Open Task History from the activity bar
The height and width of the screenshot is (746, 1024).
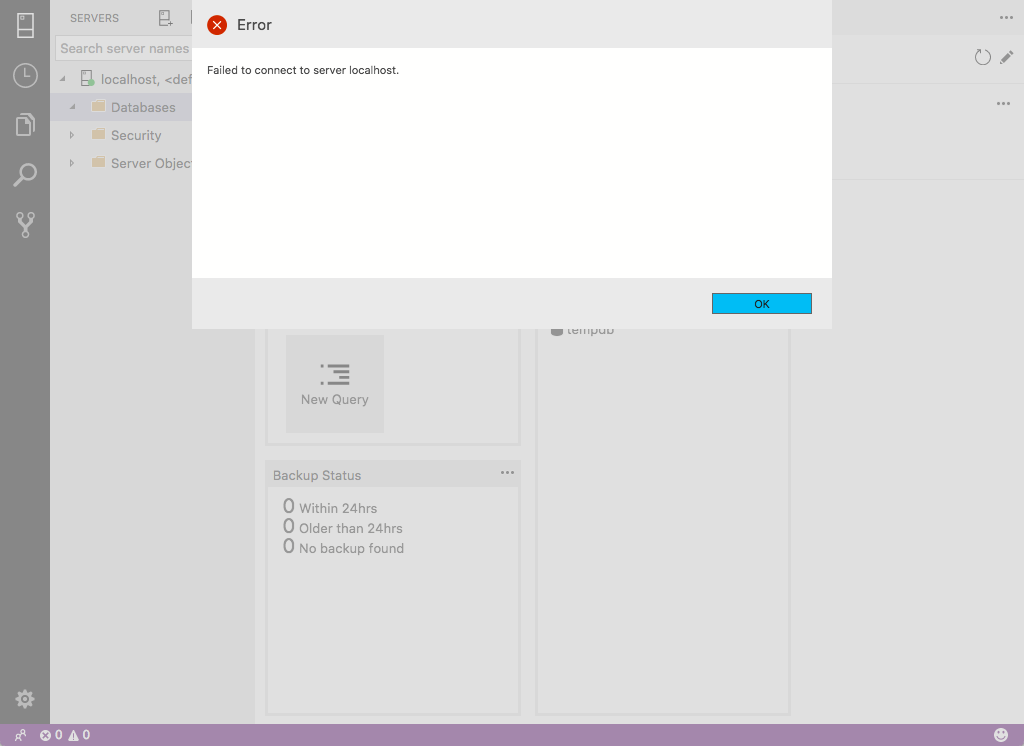[24, 75]
